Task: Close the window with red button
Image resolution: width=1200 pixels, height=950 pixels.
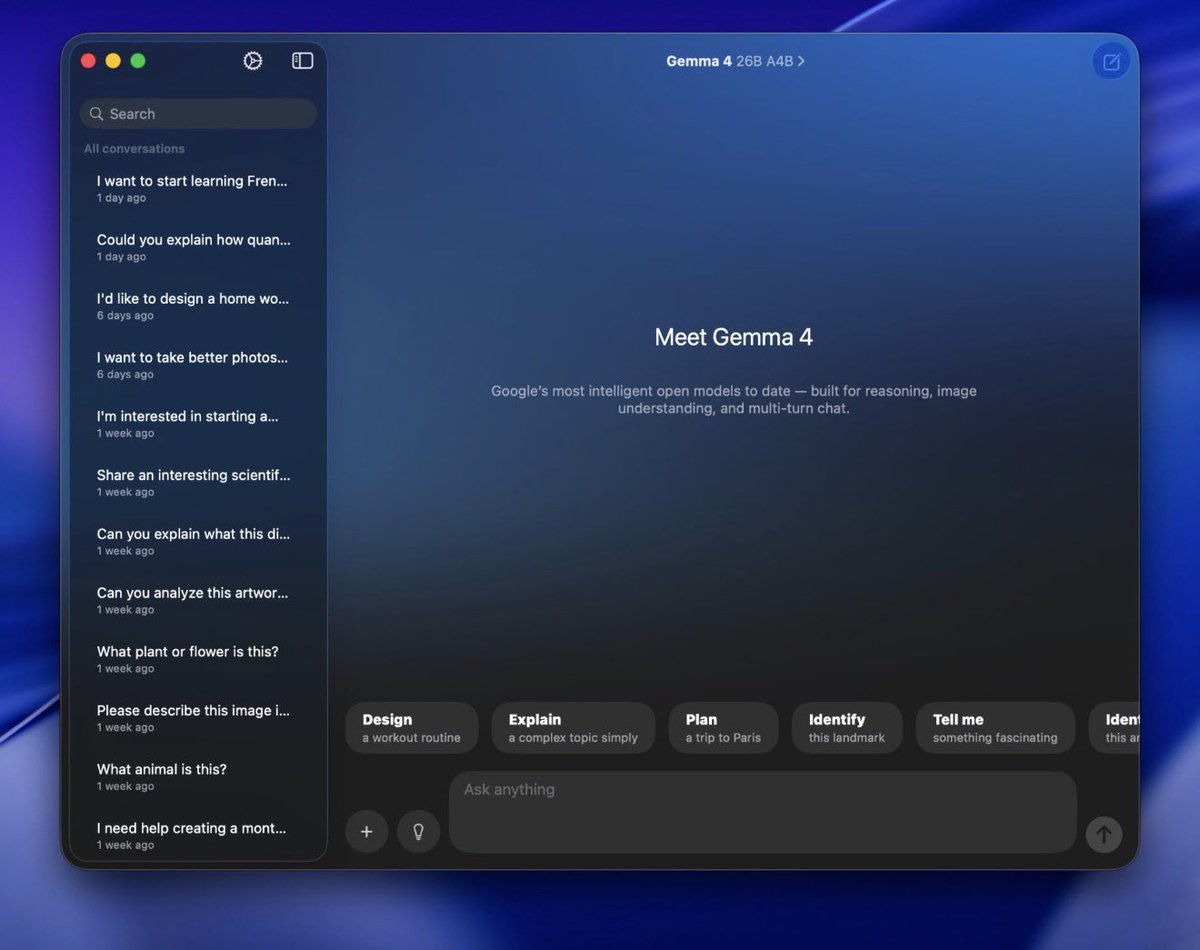Action: pyautogui.click(x=88, y=61)
